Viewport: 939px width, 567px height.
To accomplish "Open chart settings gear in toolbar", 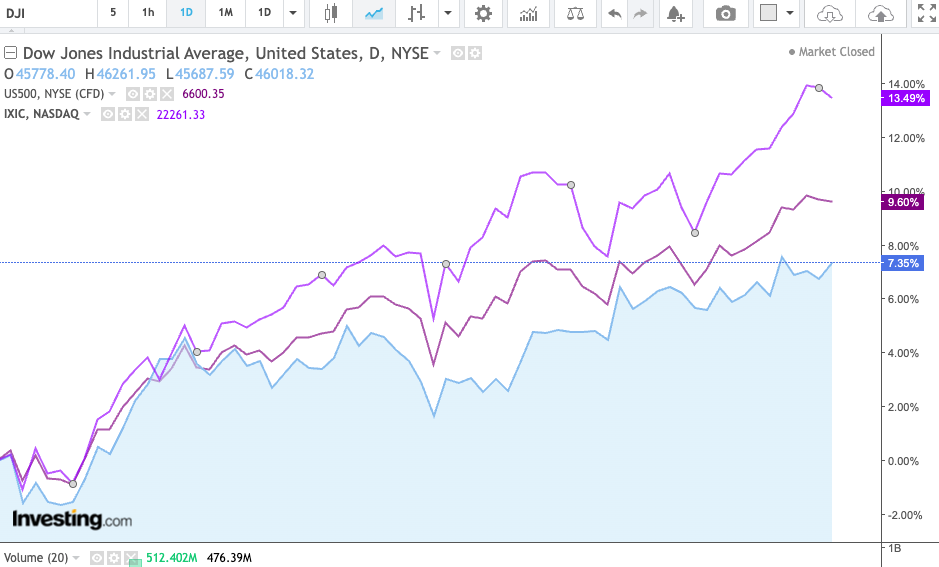I will coord(483,13).
